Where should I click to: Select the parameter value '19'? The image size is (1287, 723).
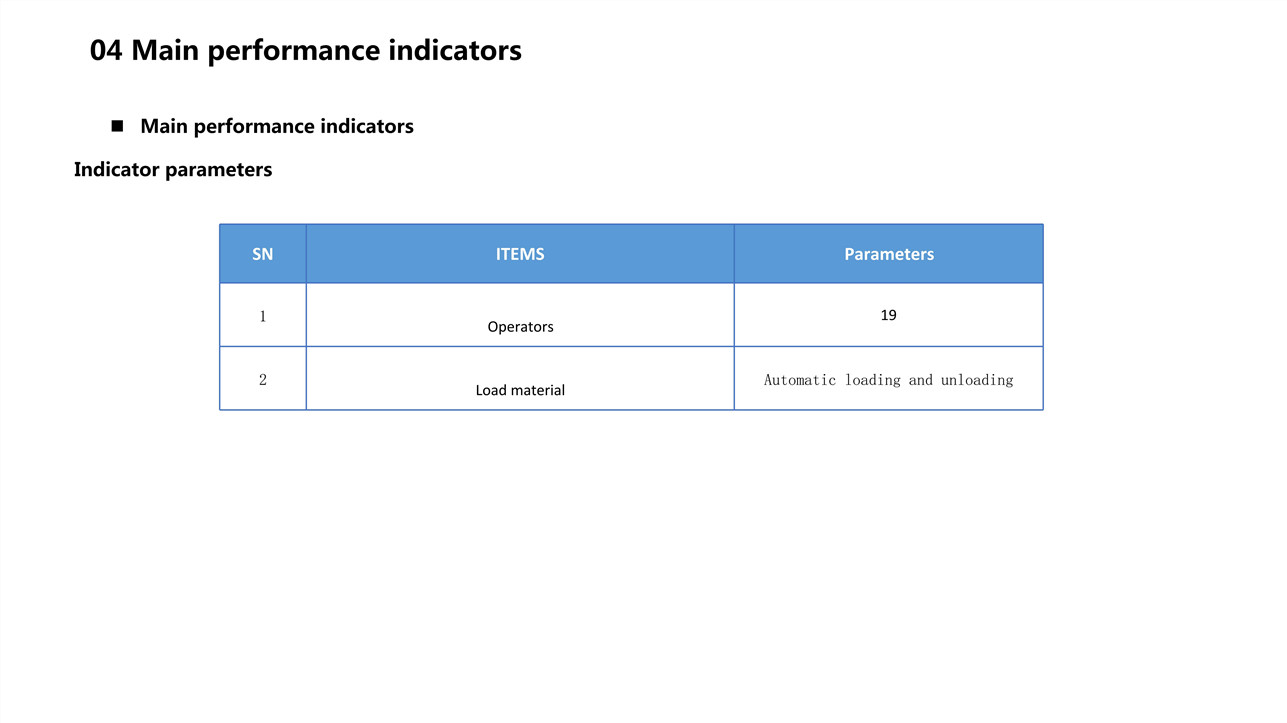[888, 315]
